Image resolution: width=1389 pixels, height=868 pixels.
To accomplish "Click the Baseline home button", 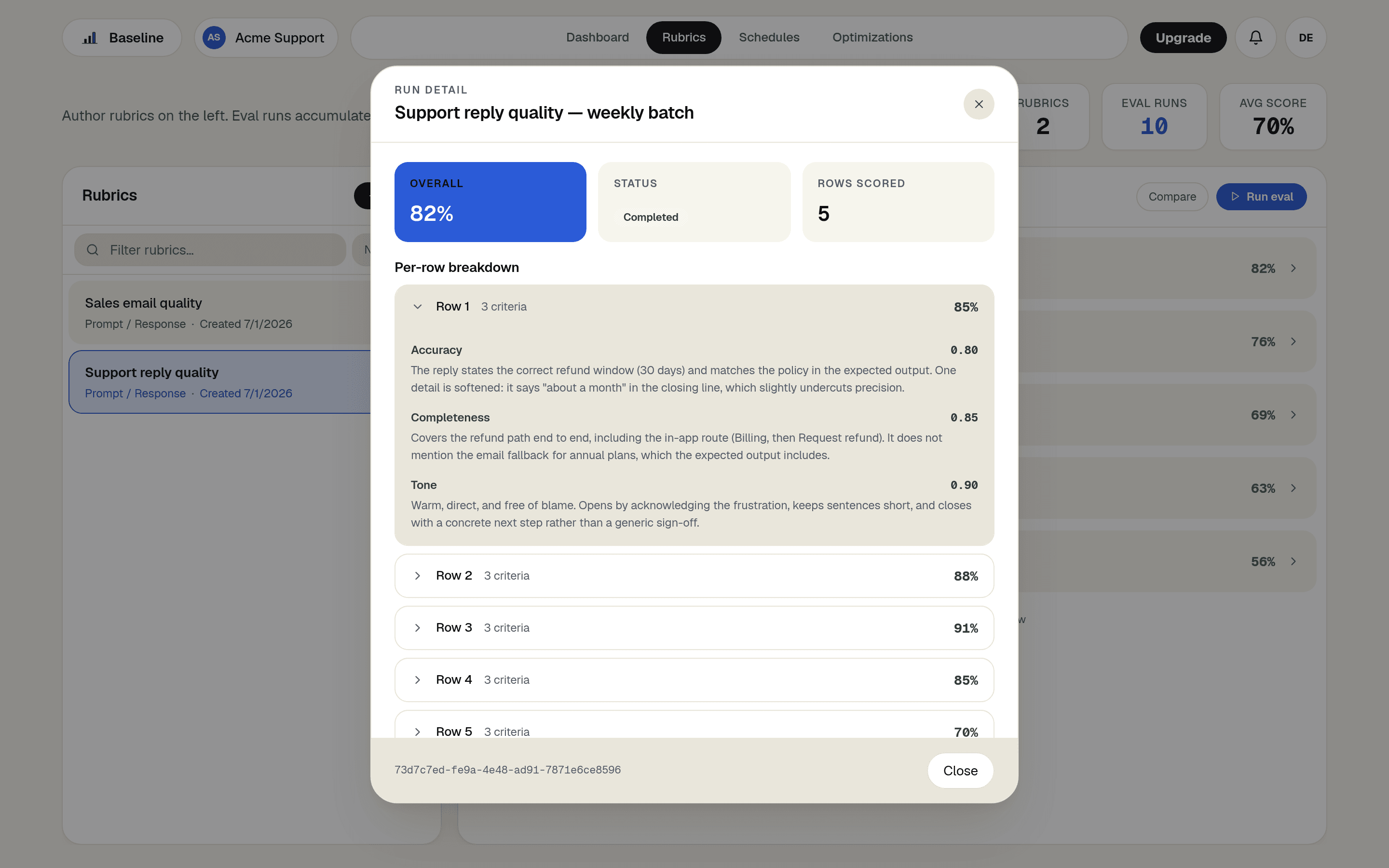I will tap(122, 38).
